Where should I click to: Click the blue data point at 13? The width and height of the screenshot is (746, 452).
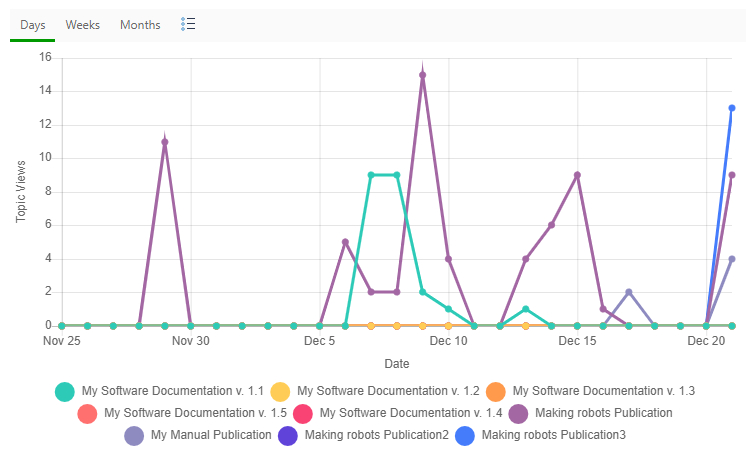tap(732, 108)
